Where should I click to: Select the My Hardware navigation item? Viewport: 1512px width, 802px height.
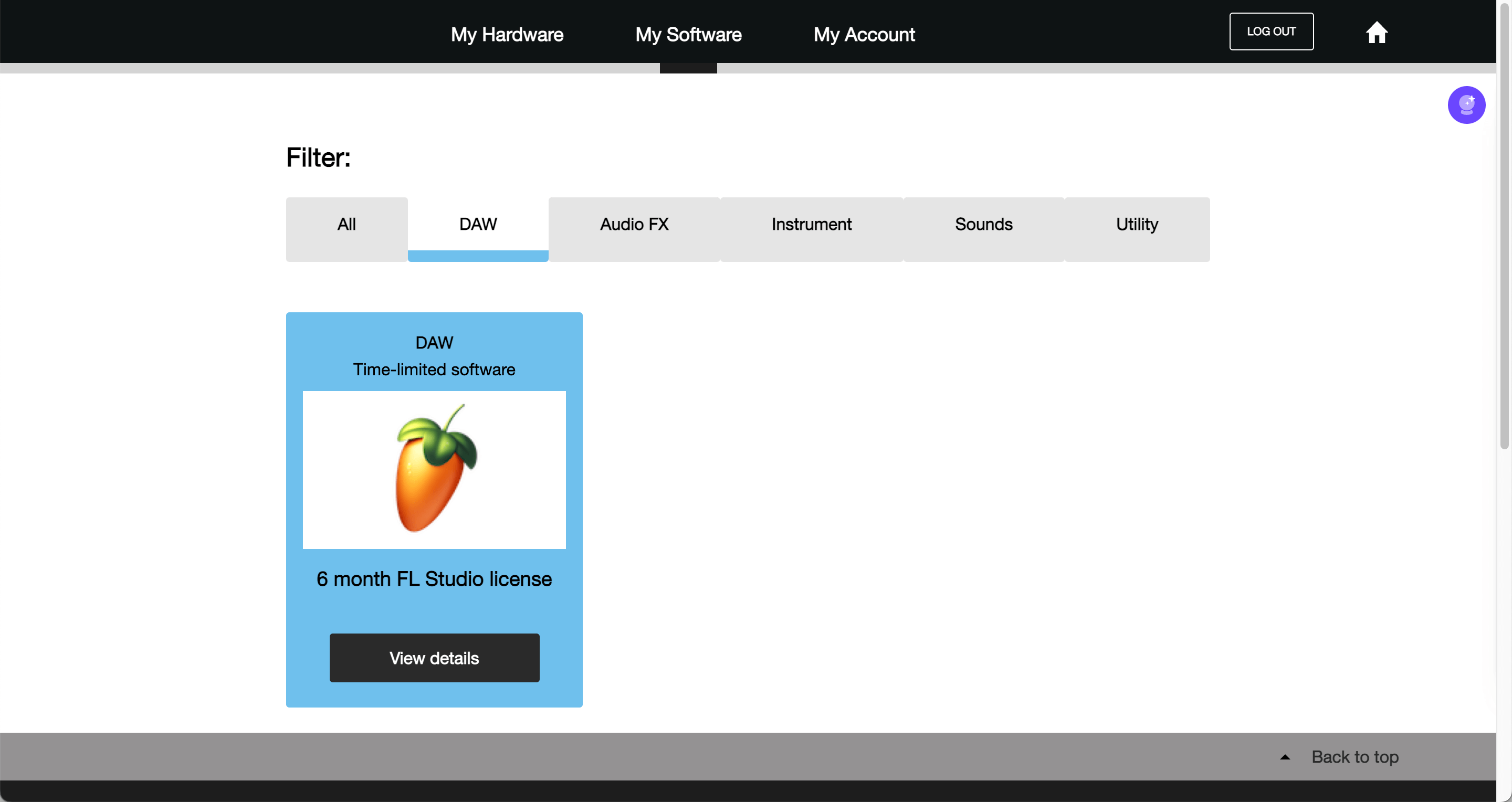[x=507, y=33]
